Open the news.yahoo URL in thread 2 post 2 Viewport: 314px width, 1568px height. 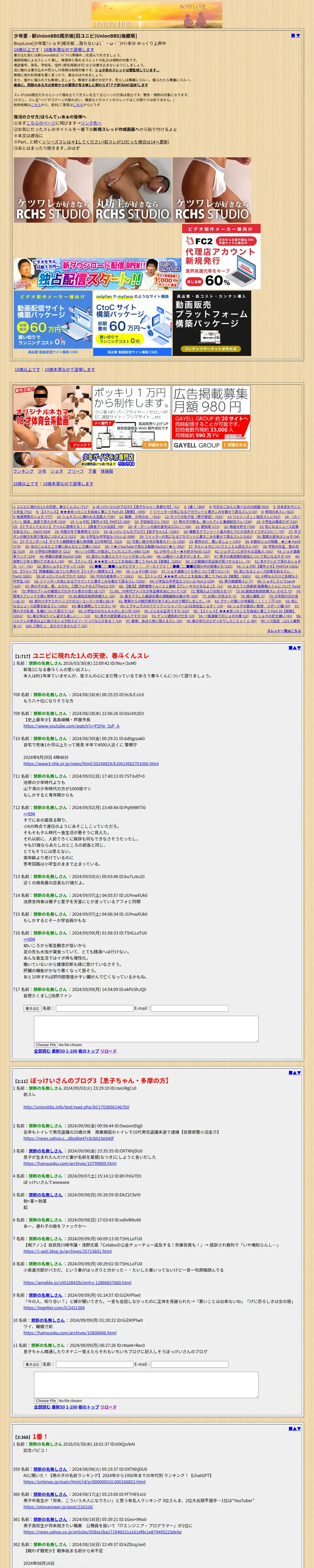click(68, 1138)
